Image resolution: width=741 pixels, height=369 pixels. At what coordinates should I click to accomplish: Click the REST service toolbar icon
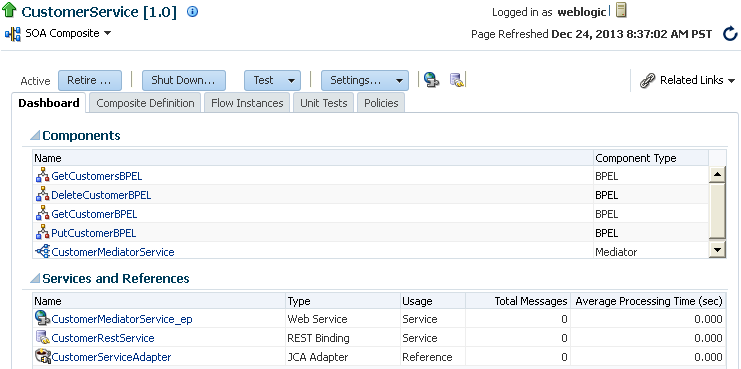(457, 80)
